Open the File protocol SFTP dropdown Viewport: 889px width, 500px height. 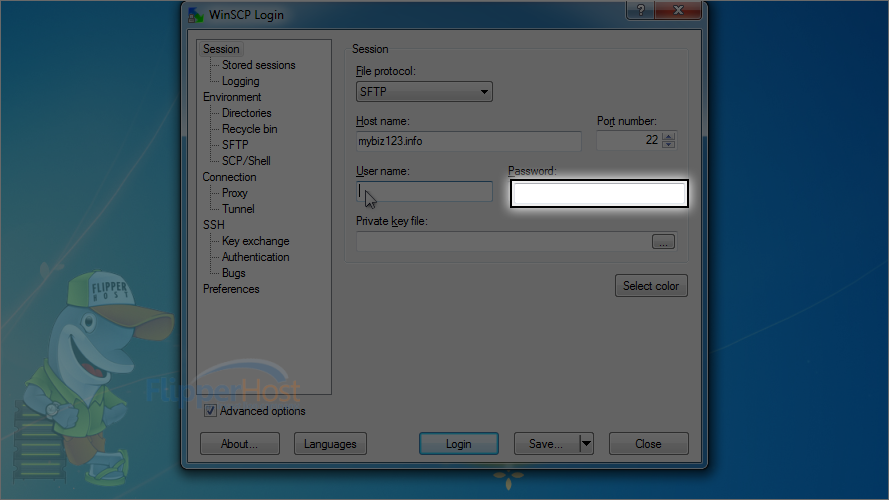tap(424, 92)
